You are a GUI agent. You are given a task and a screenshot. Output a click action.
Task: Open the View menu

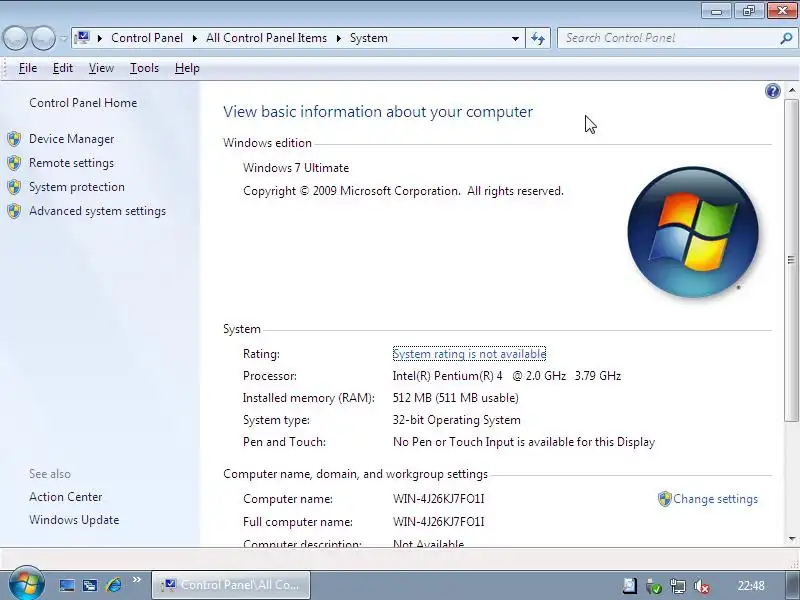(101, 68)
